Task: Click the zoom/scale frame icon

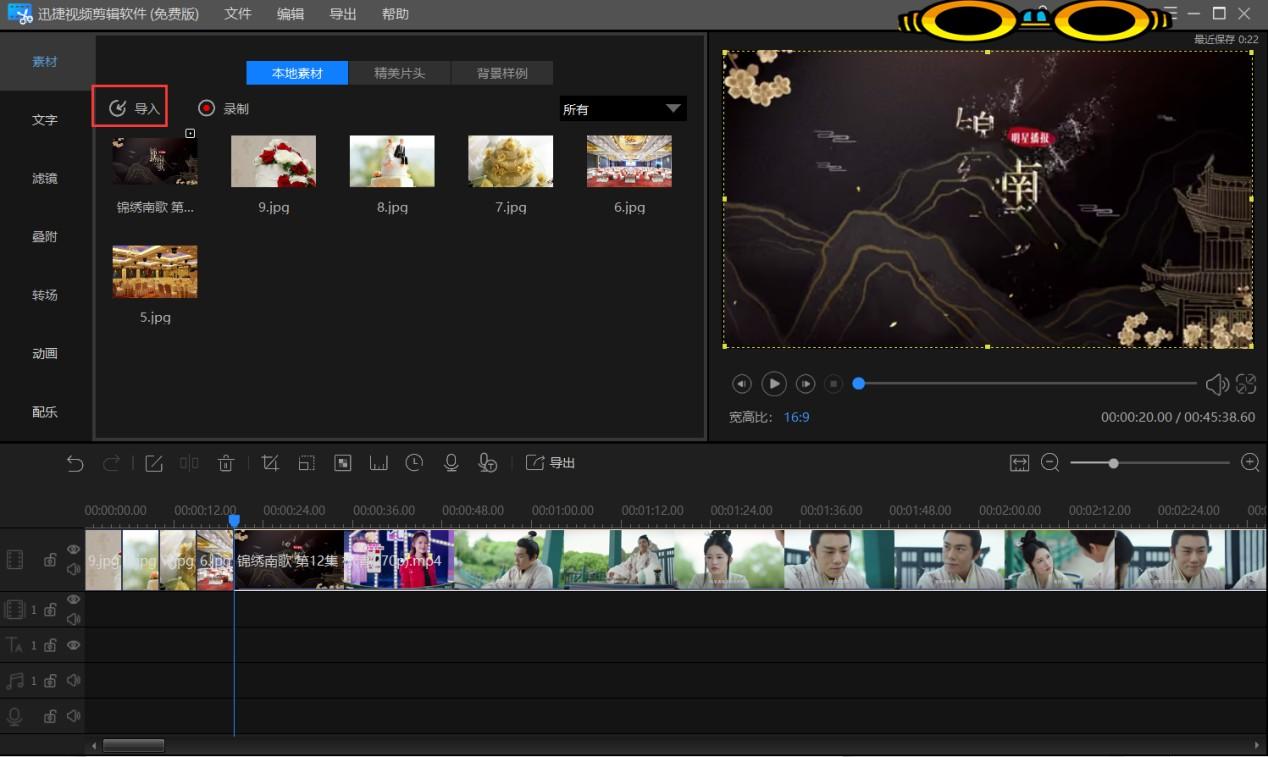Action: click(x=307, y=463)
